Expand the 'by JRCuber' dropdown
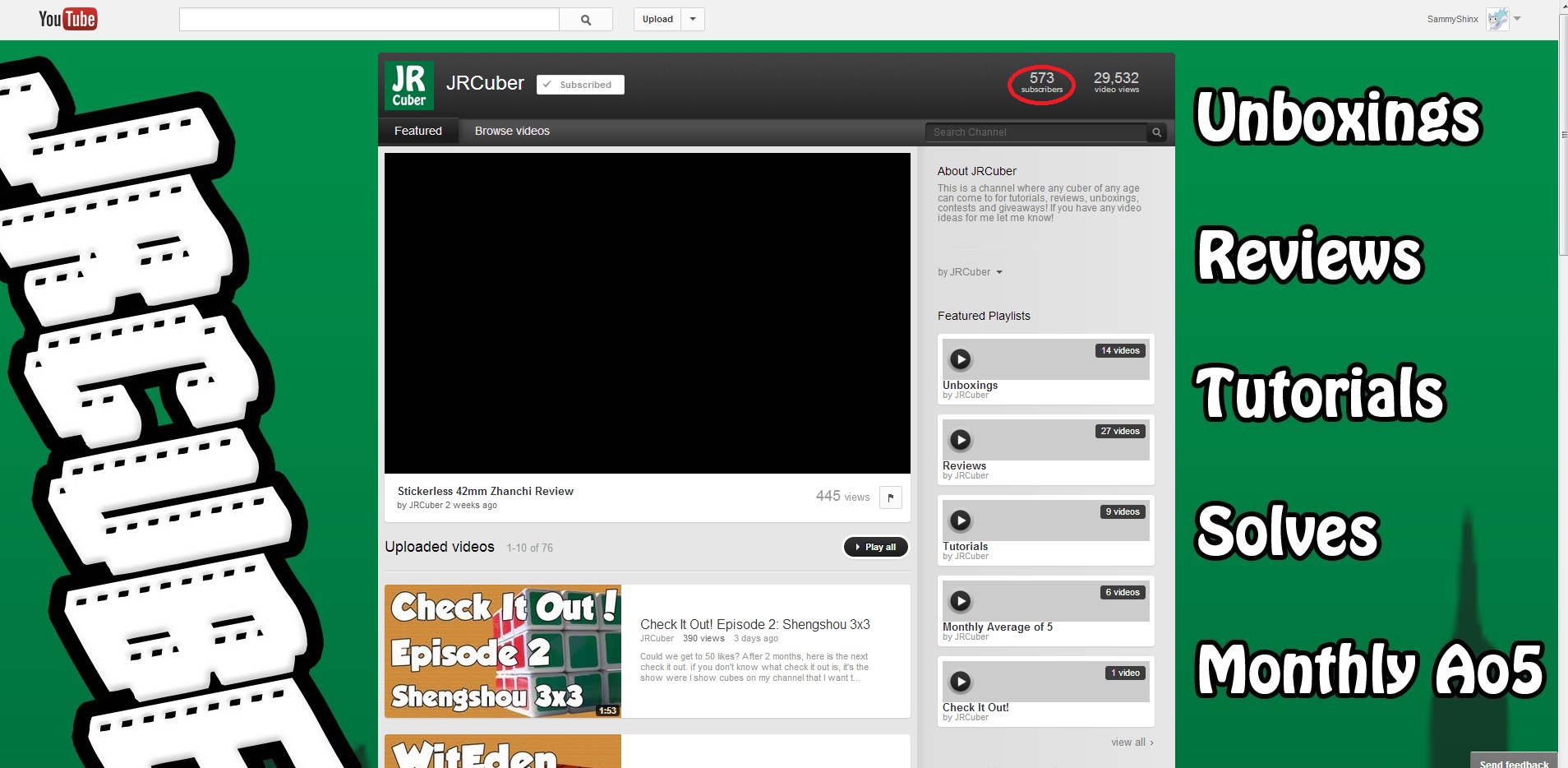Screen dimensions: 1568x768 coord(970,272)
